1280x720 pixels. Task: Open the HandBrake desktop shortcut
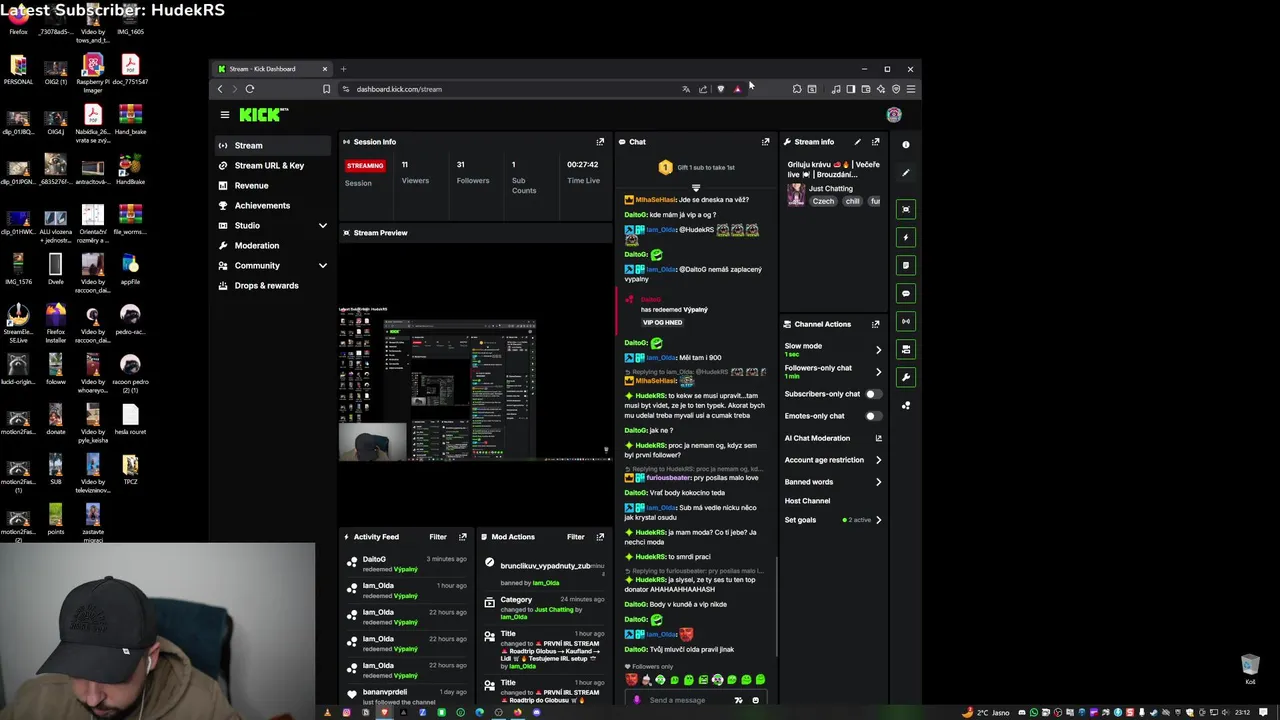(x=130, y=170)
